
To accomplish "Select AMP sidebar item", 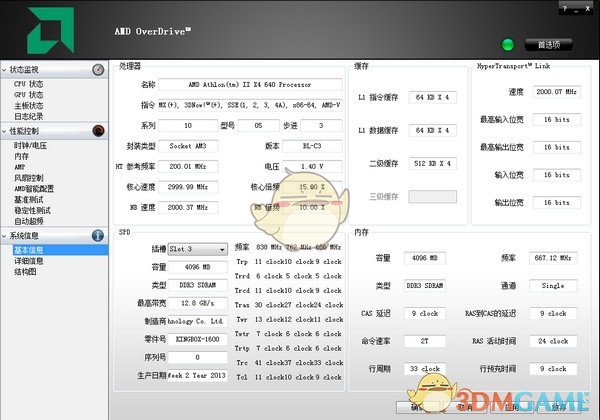I will point(20,167).
